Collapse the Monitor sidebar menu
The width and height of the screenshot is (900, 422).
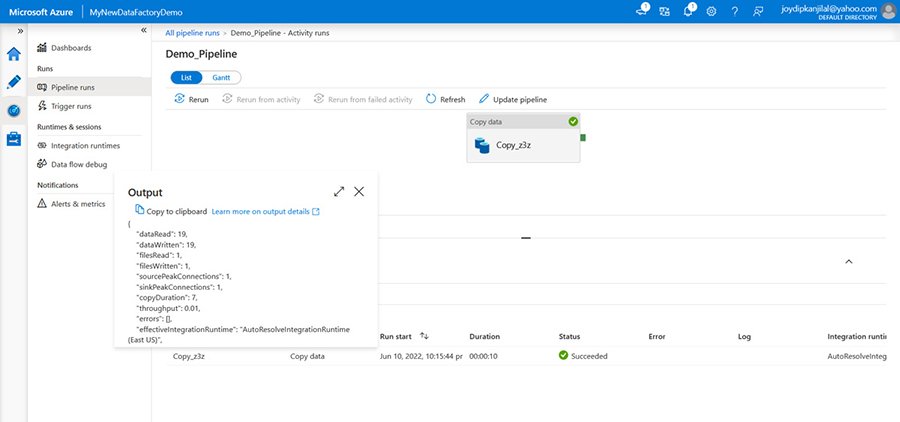(x=143, y=31)
